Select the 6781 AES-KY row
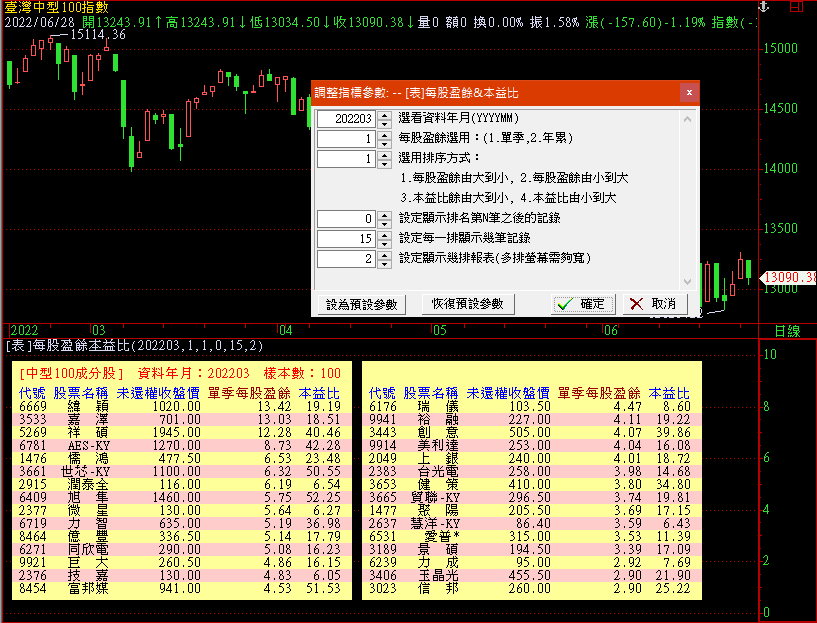Viewport: 817px width, 623px height. point(181,445)
